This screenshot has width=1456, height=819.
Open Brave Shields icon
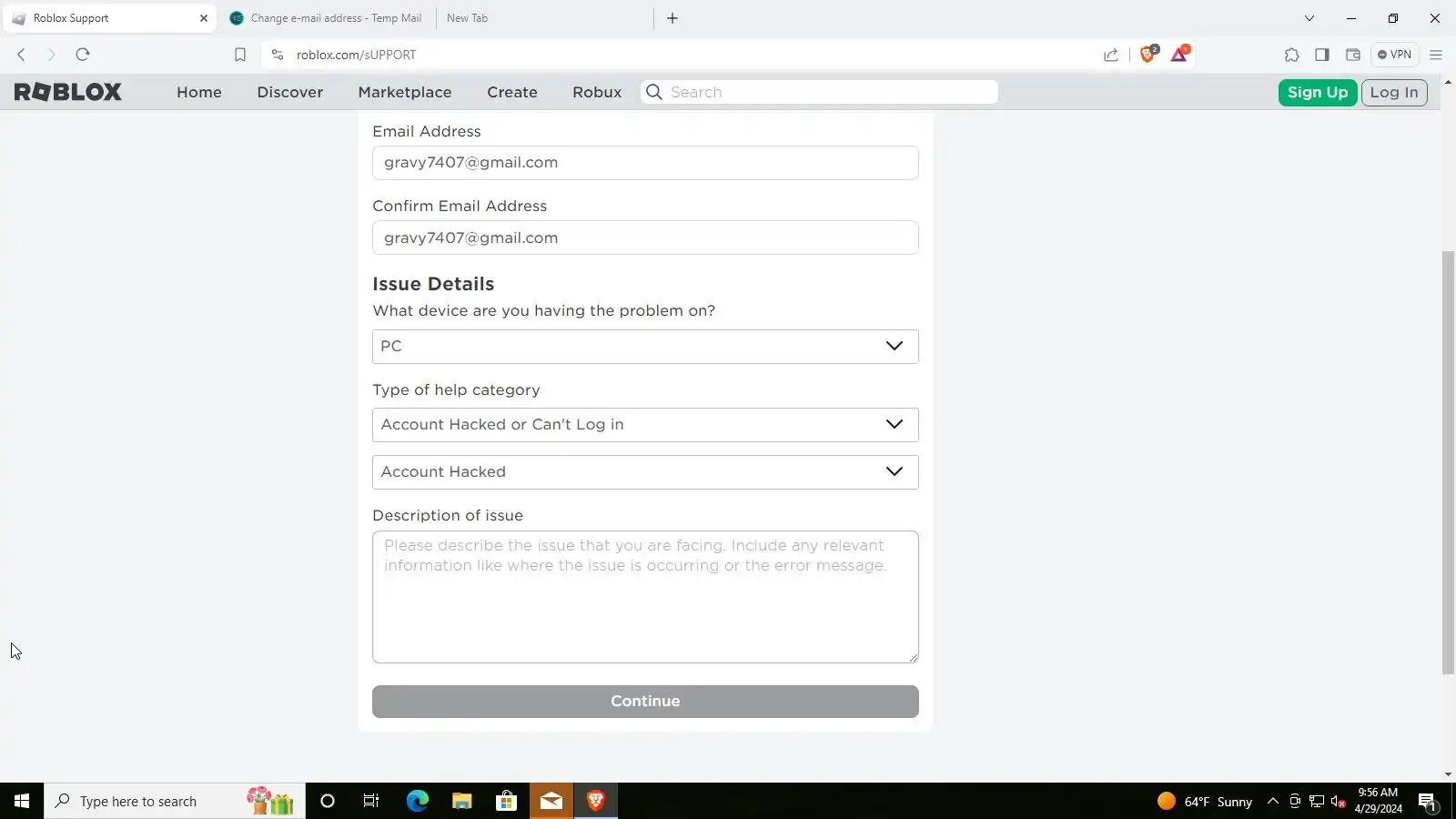(1148, 54)
